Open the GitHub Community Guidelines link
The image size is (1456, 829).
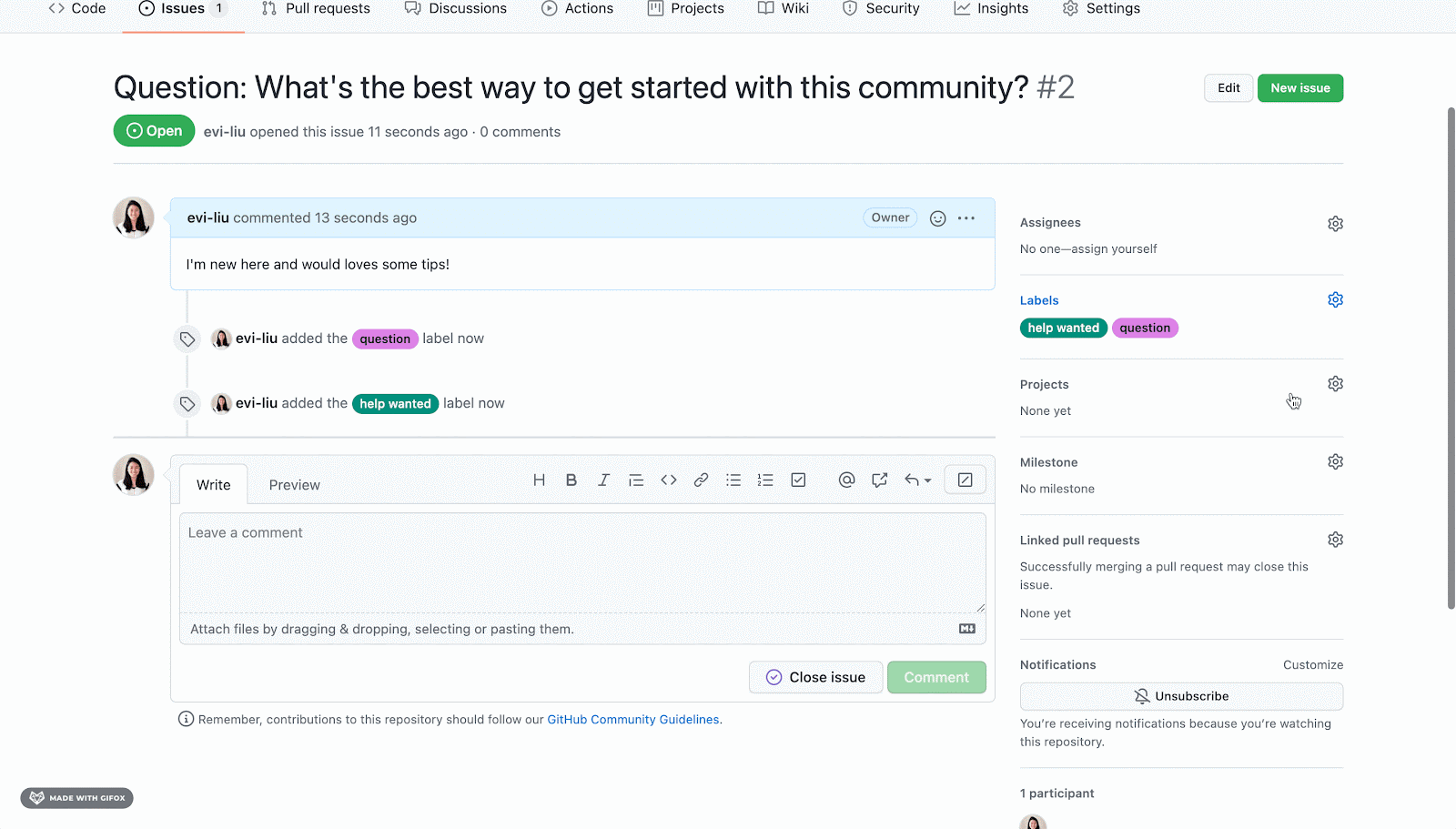tap(633, 720)
